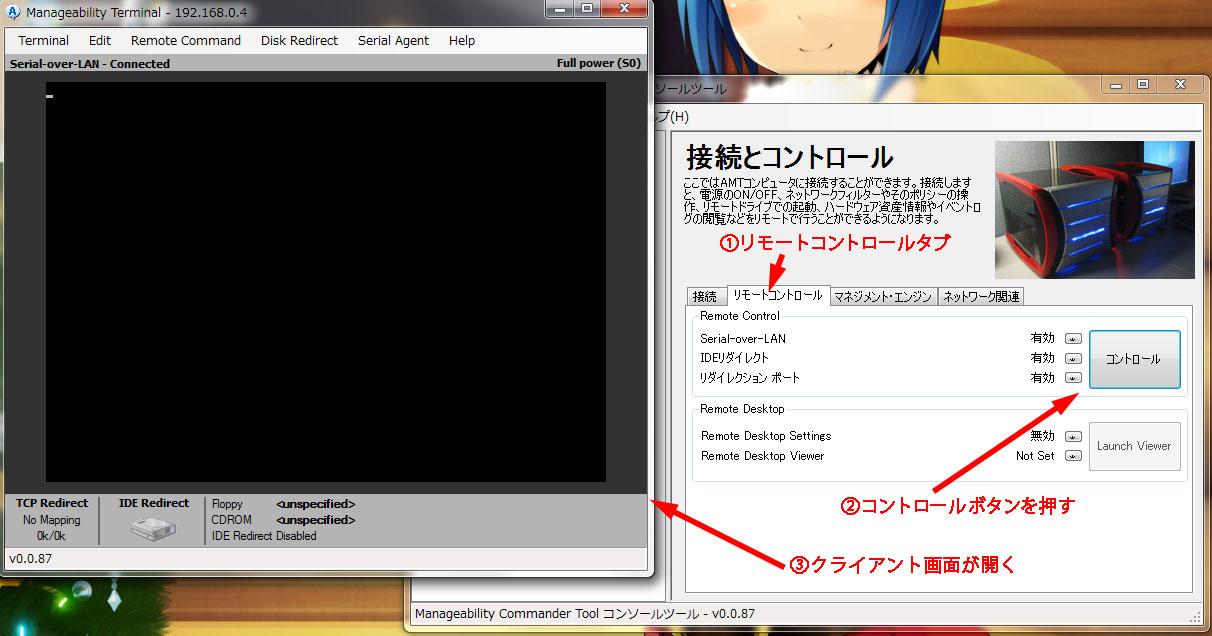Click the 接続とコントロール heading

[789, 157]
